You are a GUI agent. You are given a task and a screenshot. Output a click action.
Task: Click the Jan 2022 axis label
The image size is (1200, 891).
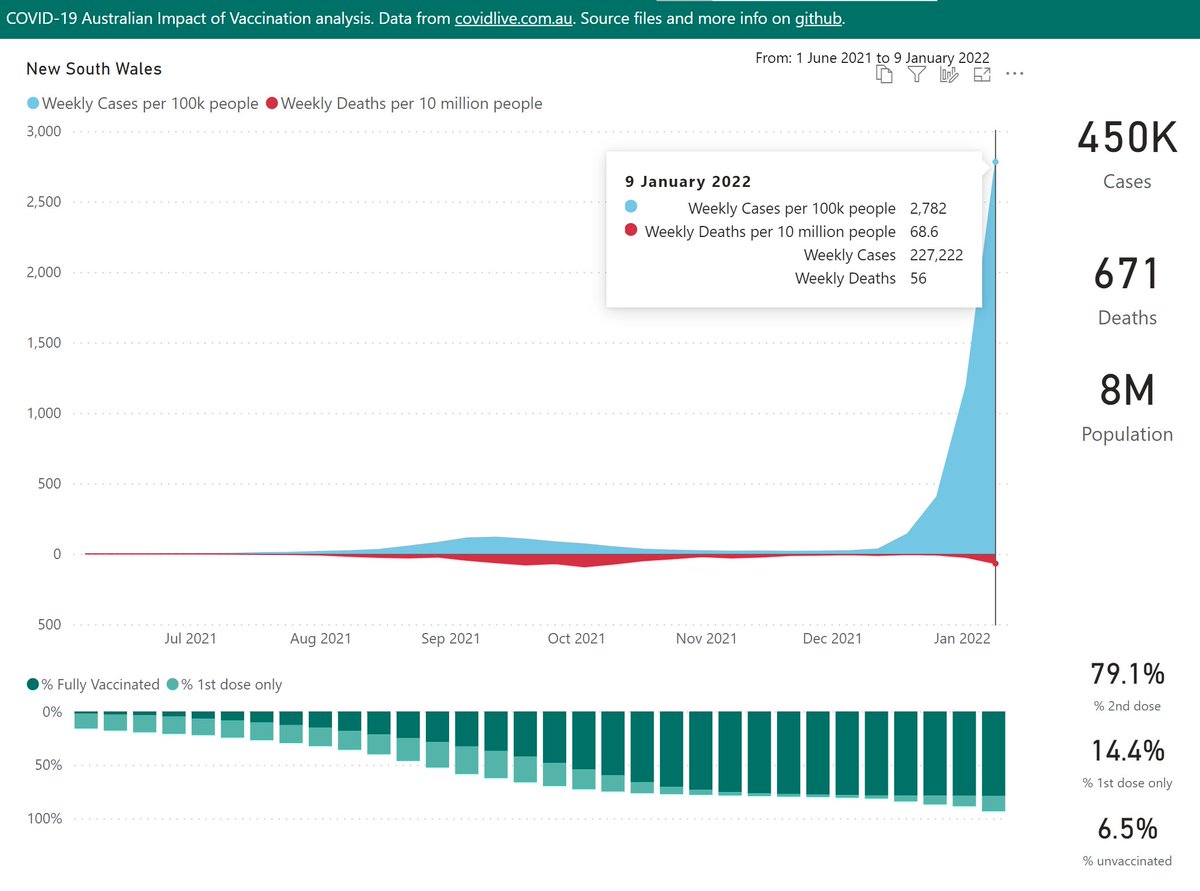point(961,638)
